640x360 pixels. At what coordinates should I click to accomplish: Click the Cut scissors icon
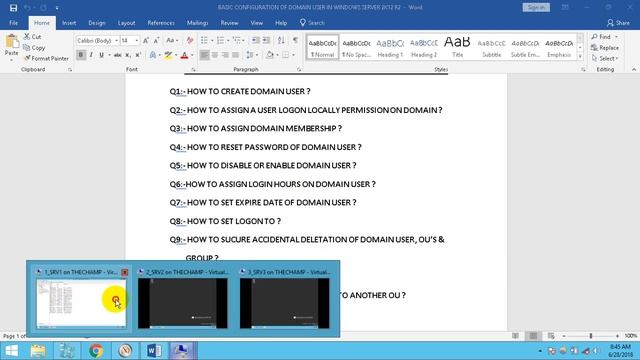tap(27, 36)
